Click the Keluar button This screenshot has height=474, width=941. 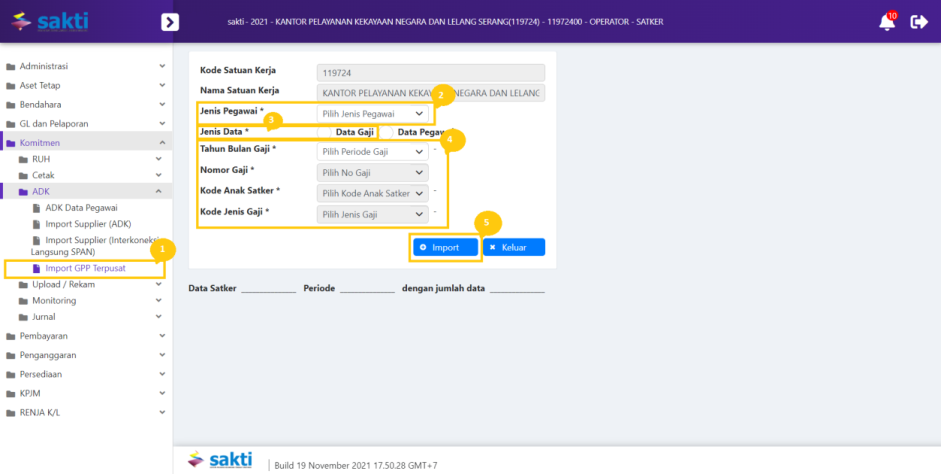pyautogui.click(x=514, y=247)
